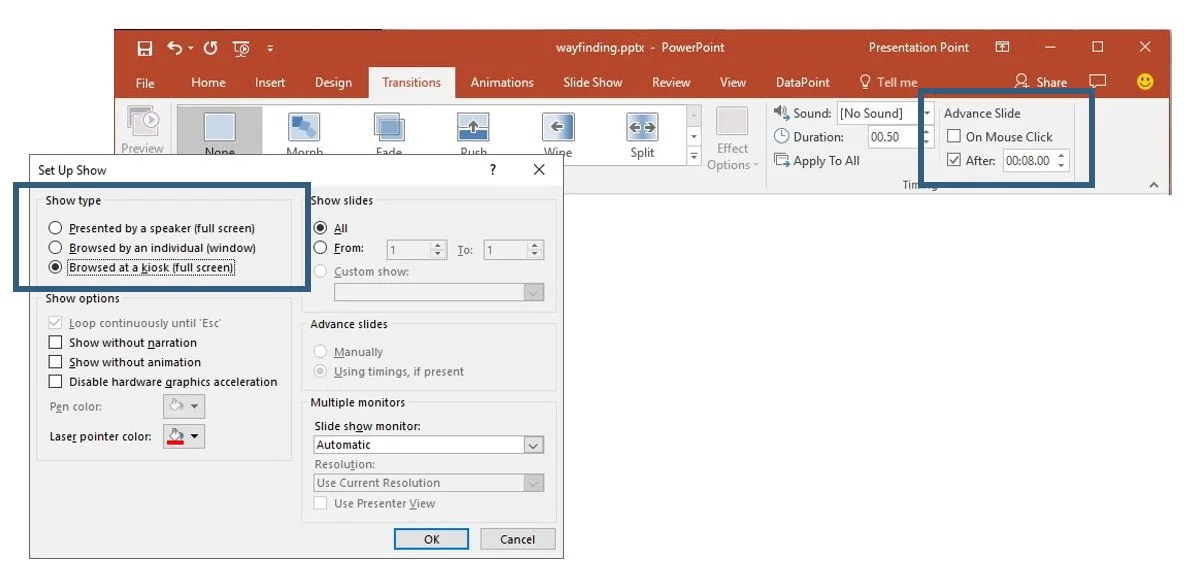
Task: Switch to the Animations tab
Action: tap(502, 83)
